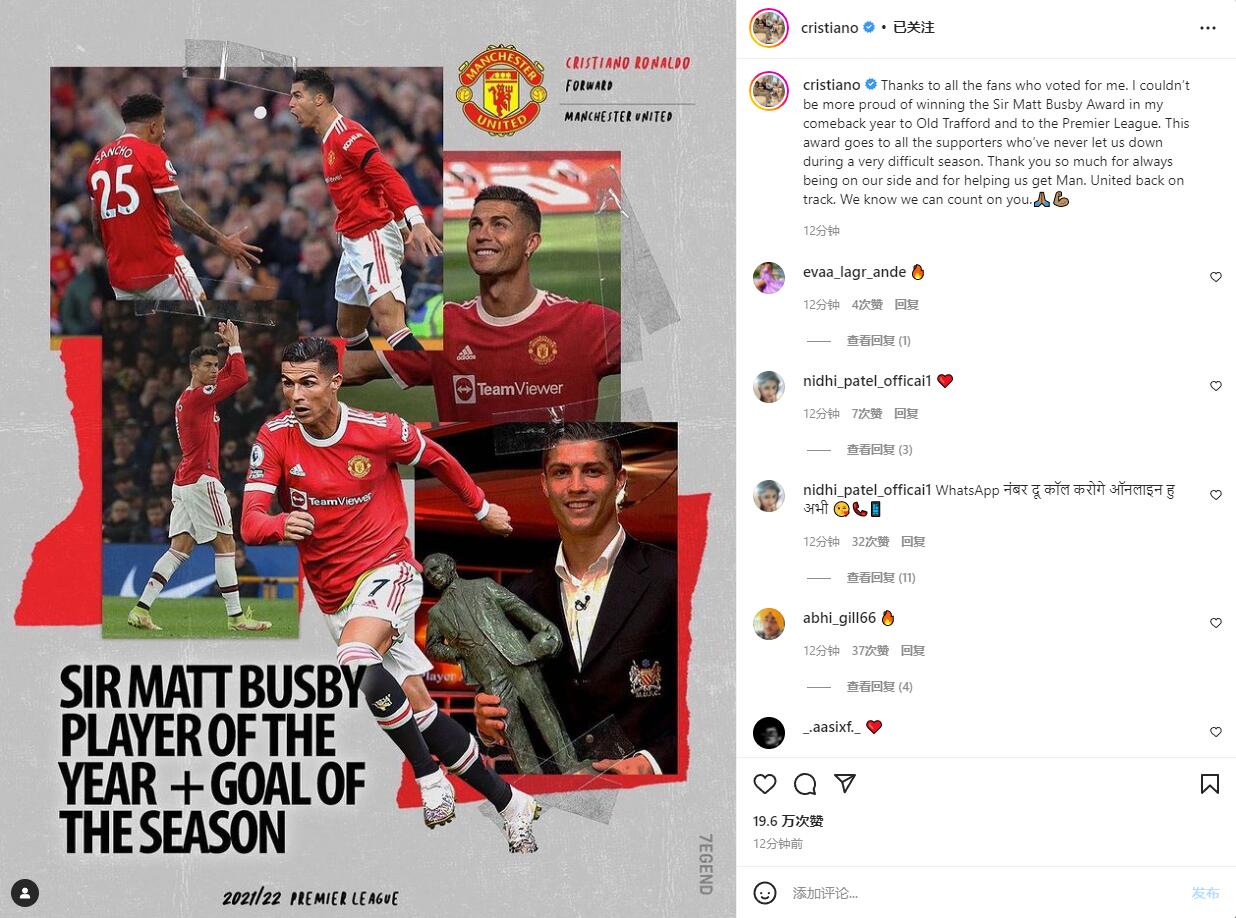This screenshot has width=1236, height=918.
Task: Open the three-dots more options menu
Action: 1208,28
